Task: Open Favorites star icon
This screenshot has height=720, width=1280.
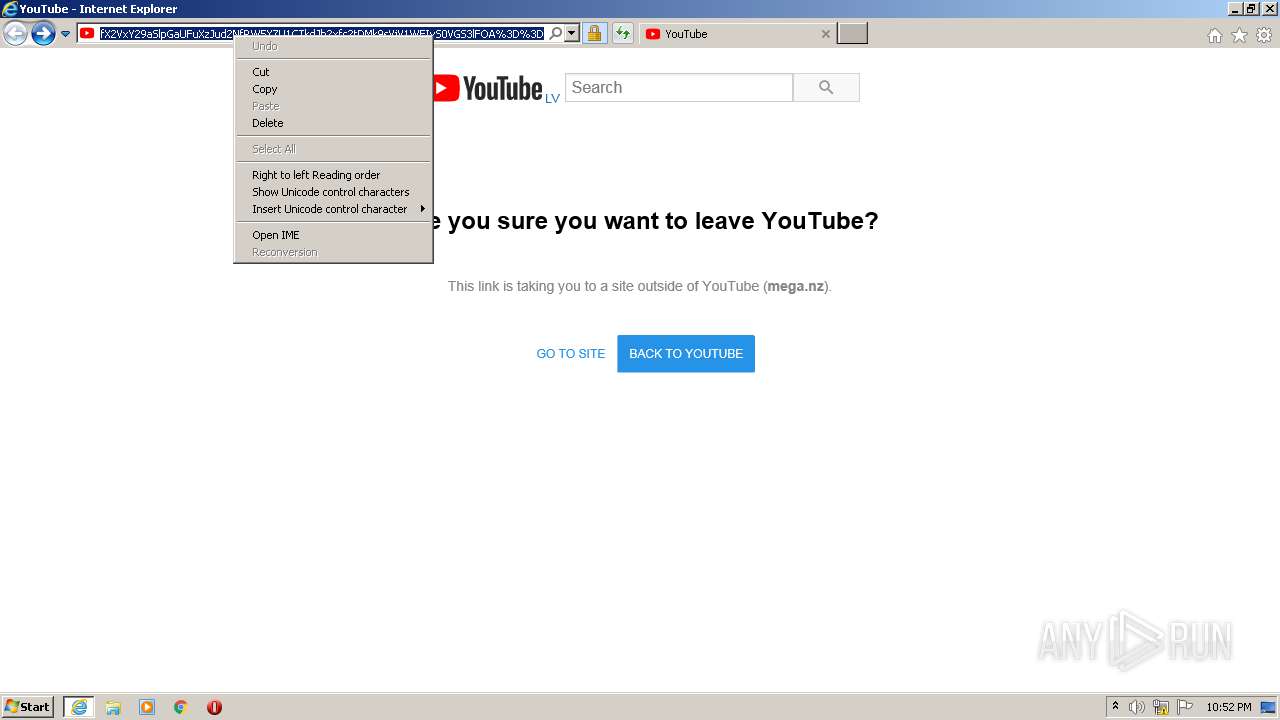Action: coord(1239,35)
